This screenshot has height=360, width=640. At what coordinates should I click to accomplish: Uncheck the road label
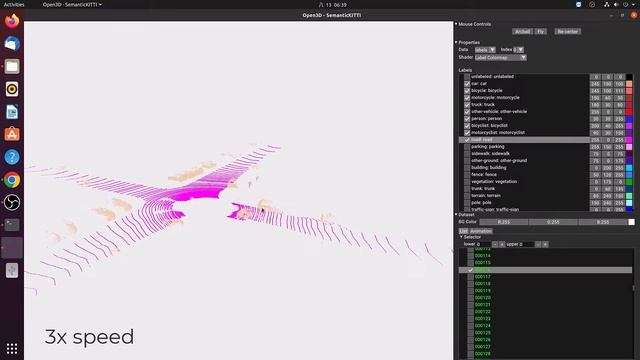click(467, 140)
